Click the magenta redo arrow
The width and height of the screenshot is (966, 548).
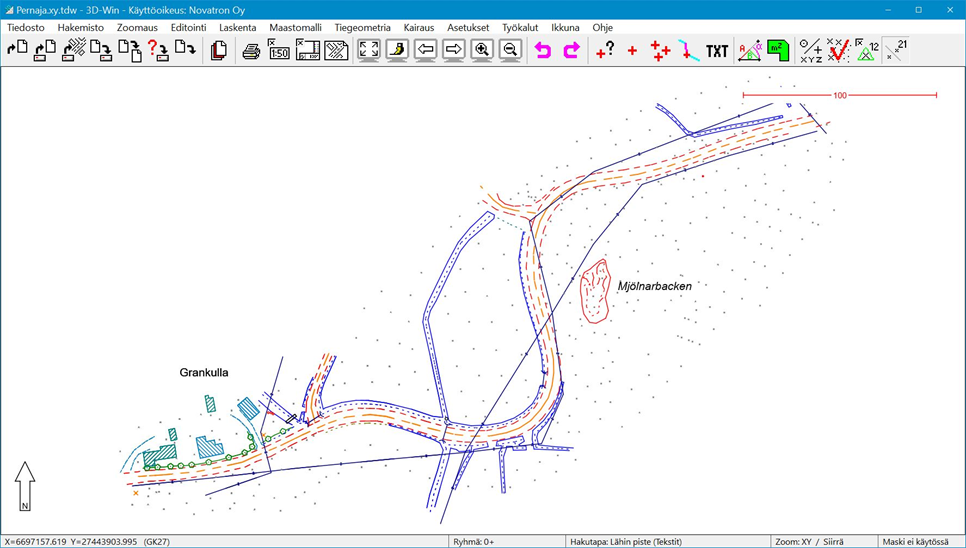click(x=571, y=50)
